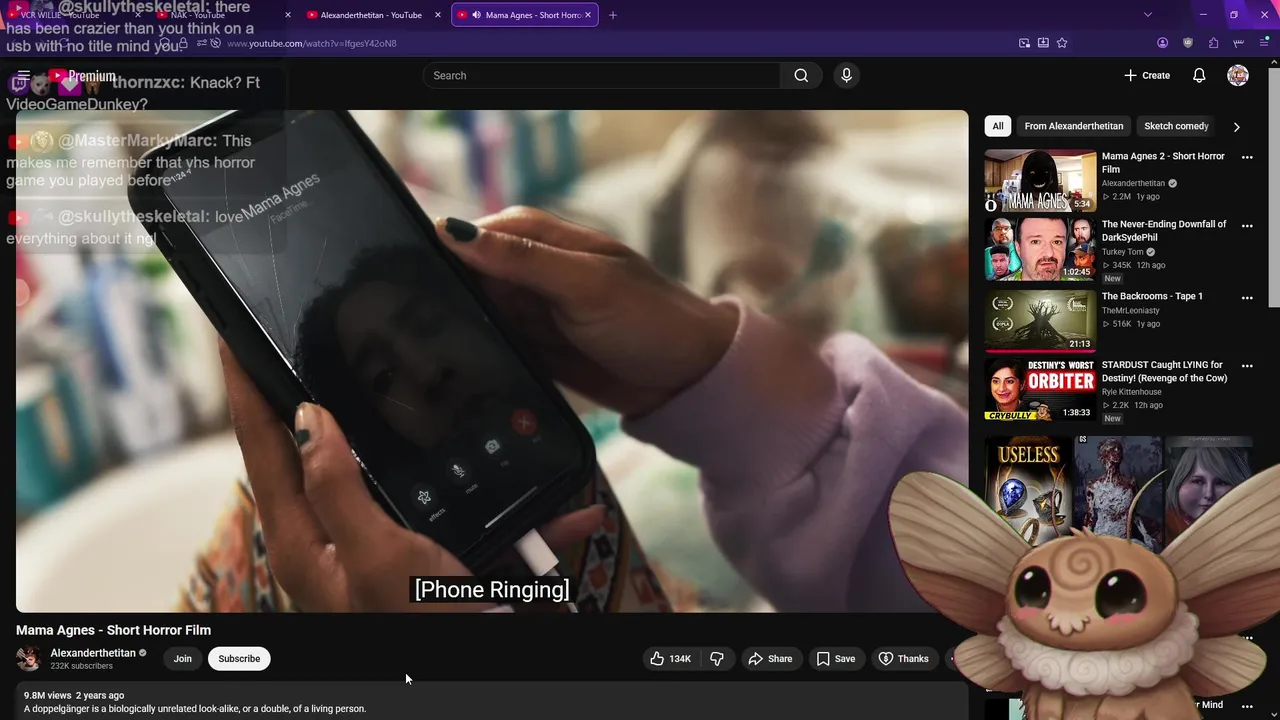Open the browser profile account icon
This screenshot has width=1280, height=720.
tap(1162, 43)
